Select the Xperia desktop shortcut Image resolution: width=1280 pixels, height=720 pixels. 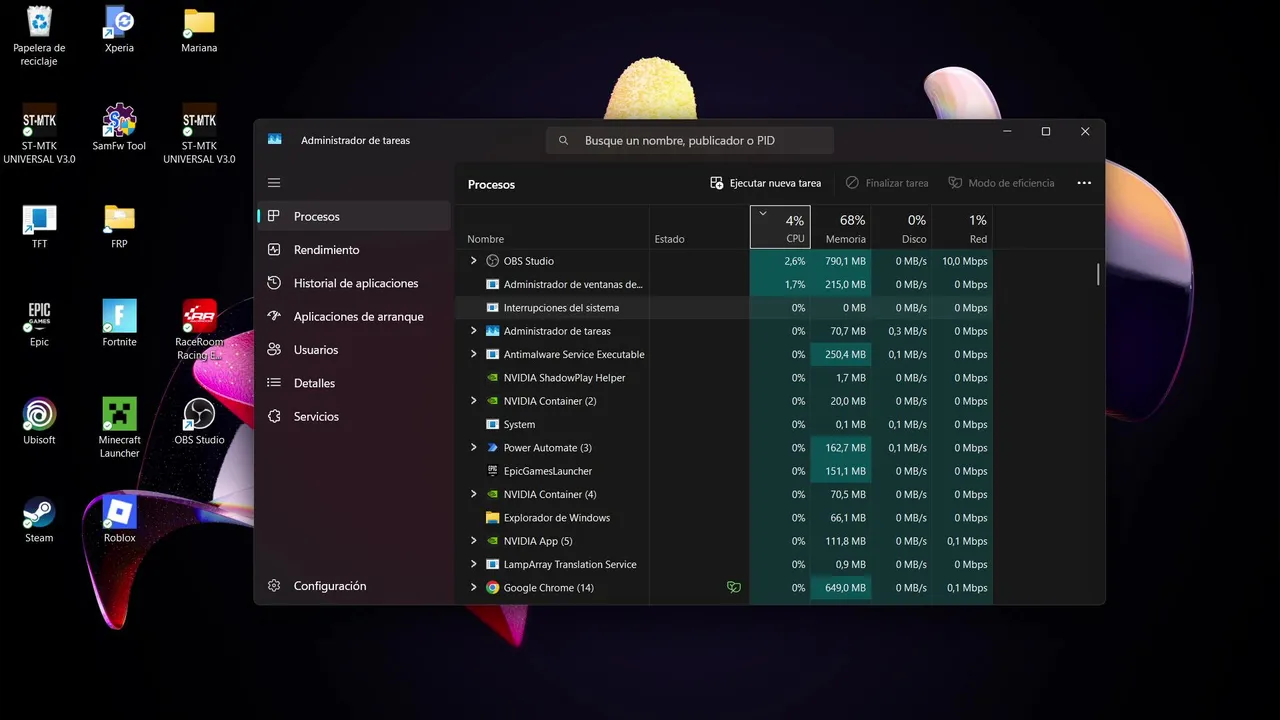point(119,29)
